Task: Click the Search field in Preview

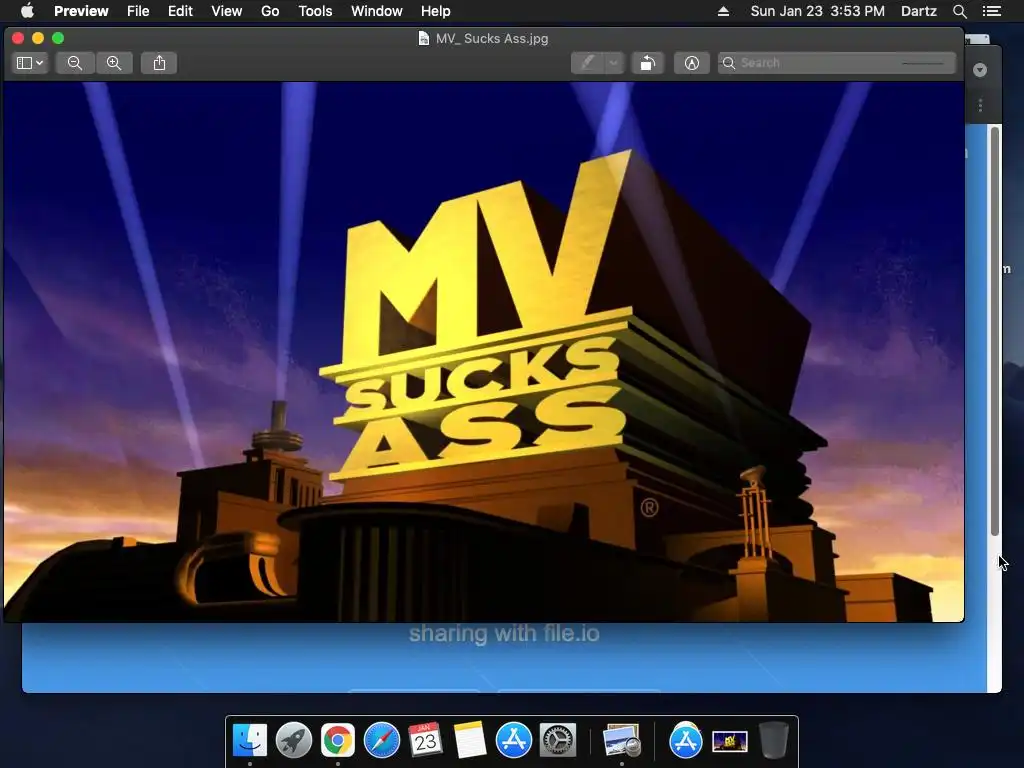Action: (837, 63)
